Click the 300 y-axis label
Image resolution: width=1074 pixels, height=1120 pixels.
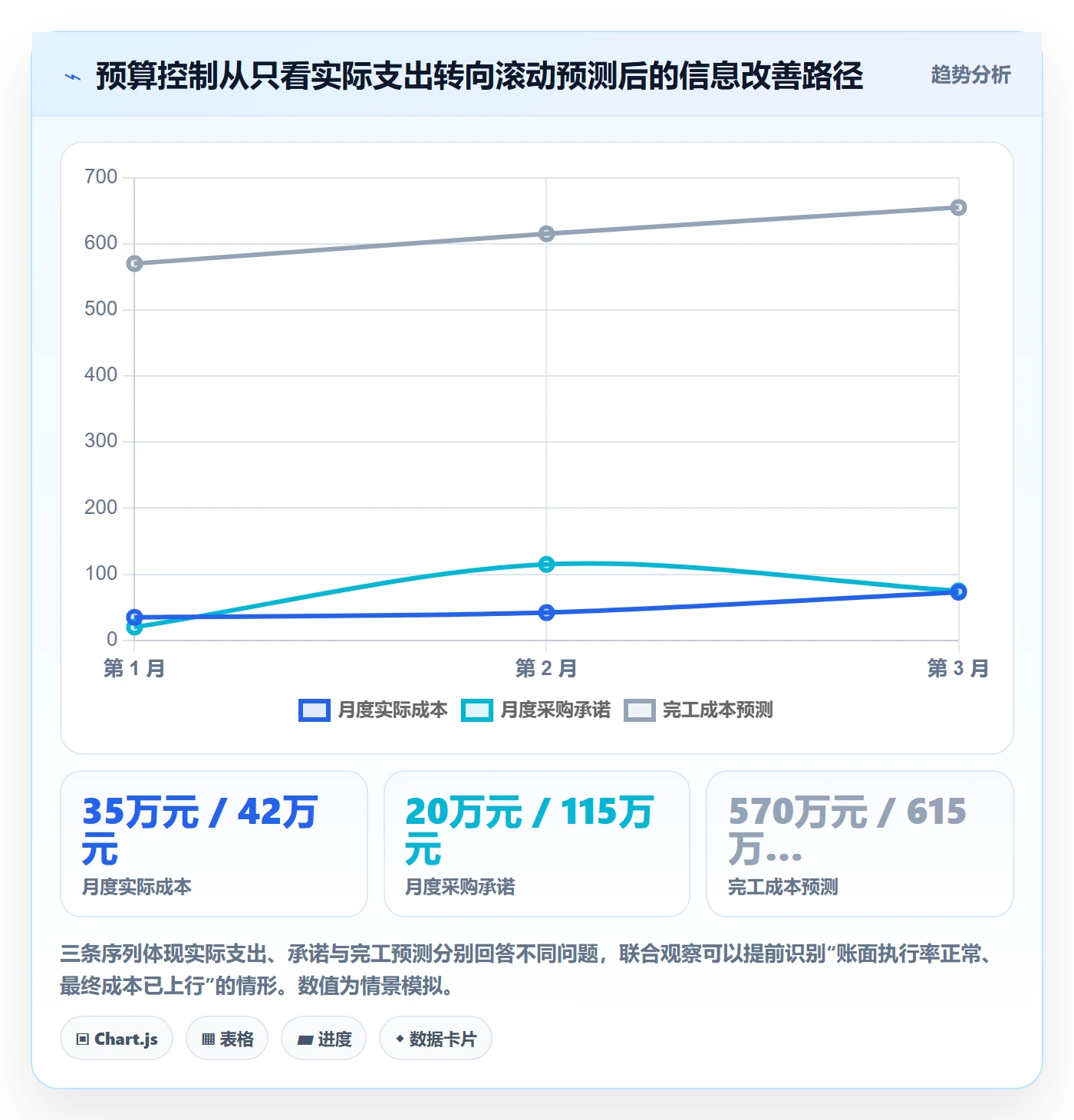(x=101, y=441)
